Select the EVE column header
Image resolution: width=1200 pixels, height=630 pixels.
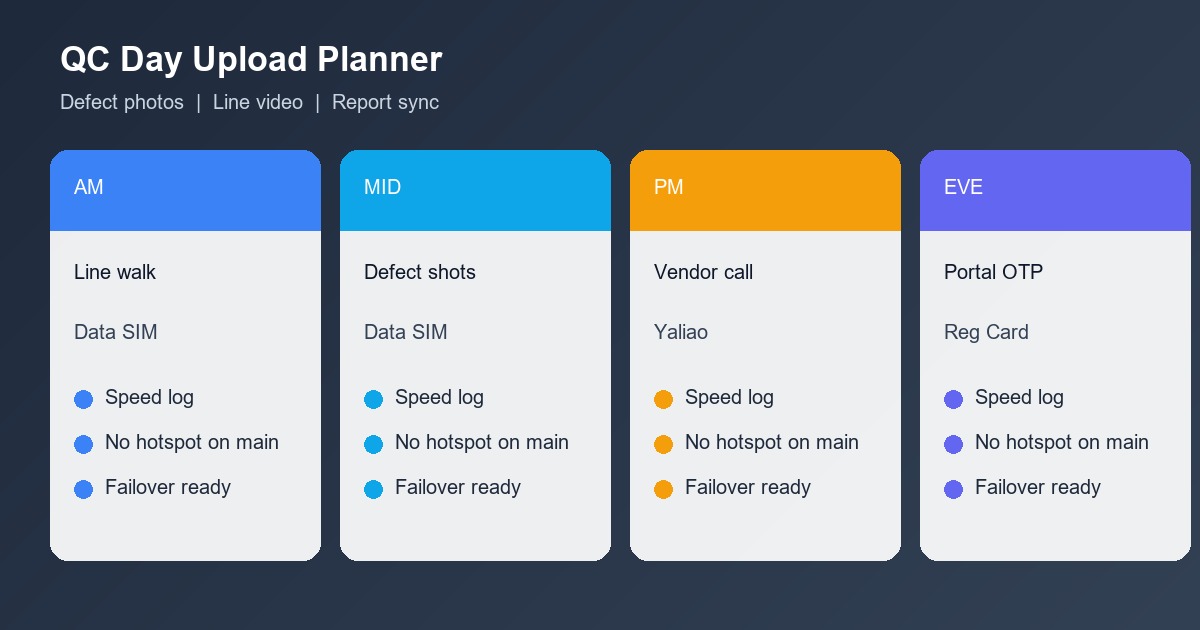[1055, 190]
